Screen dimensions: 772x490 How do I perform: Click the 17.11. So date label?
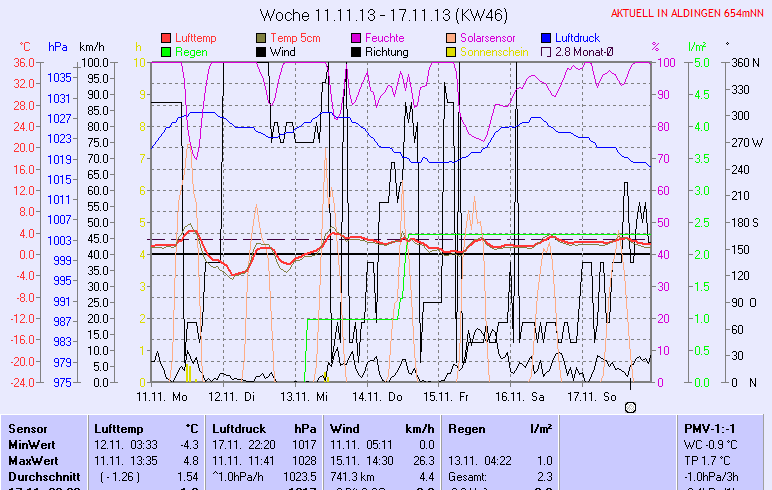click(591, 396)
